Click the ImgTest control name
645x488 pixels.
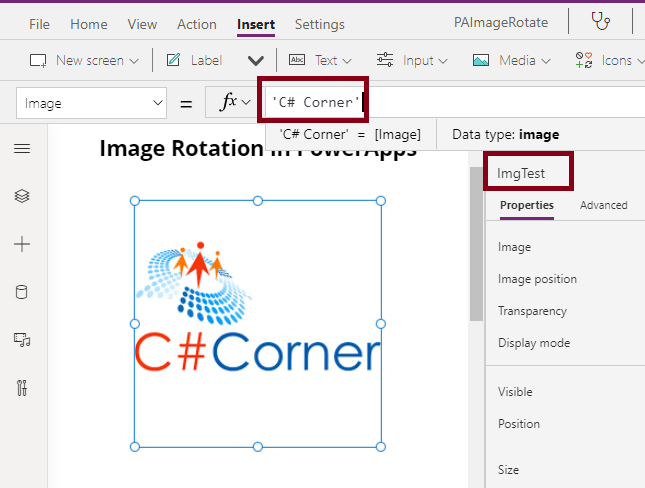pos(521,173)
